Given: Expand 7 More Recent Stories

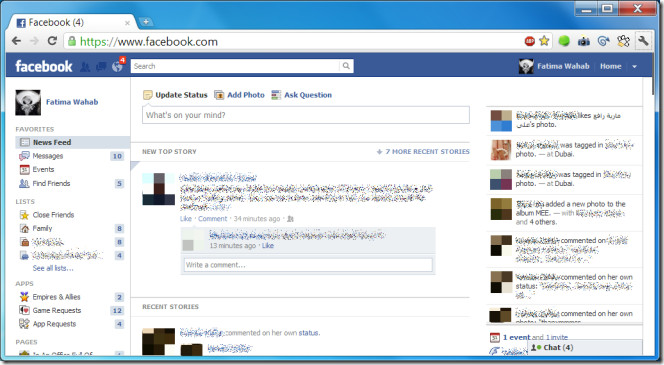Looking at the screenshot, I should coord(423,152).
